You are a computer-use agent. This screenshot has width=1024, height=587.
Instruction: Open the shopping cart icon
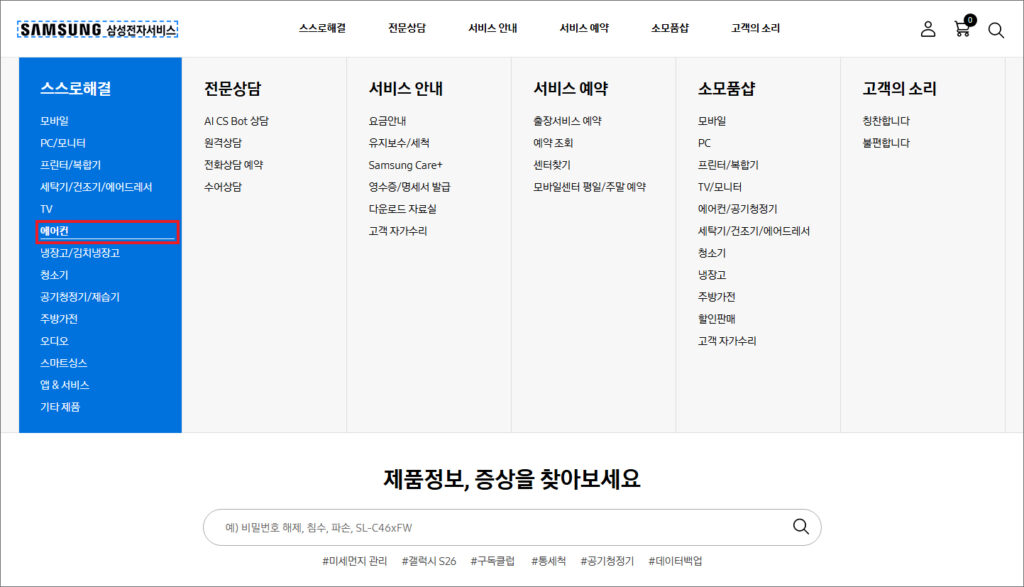[x=962, y=29]
